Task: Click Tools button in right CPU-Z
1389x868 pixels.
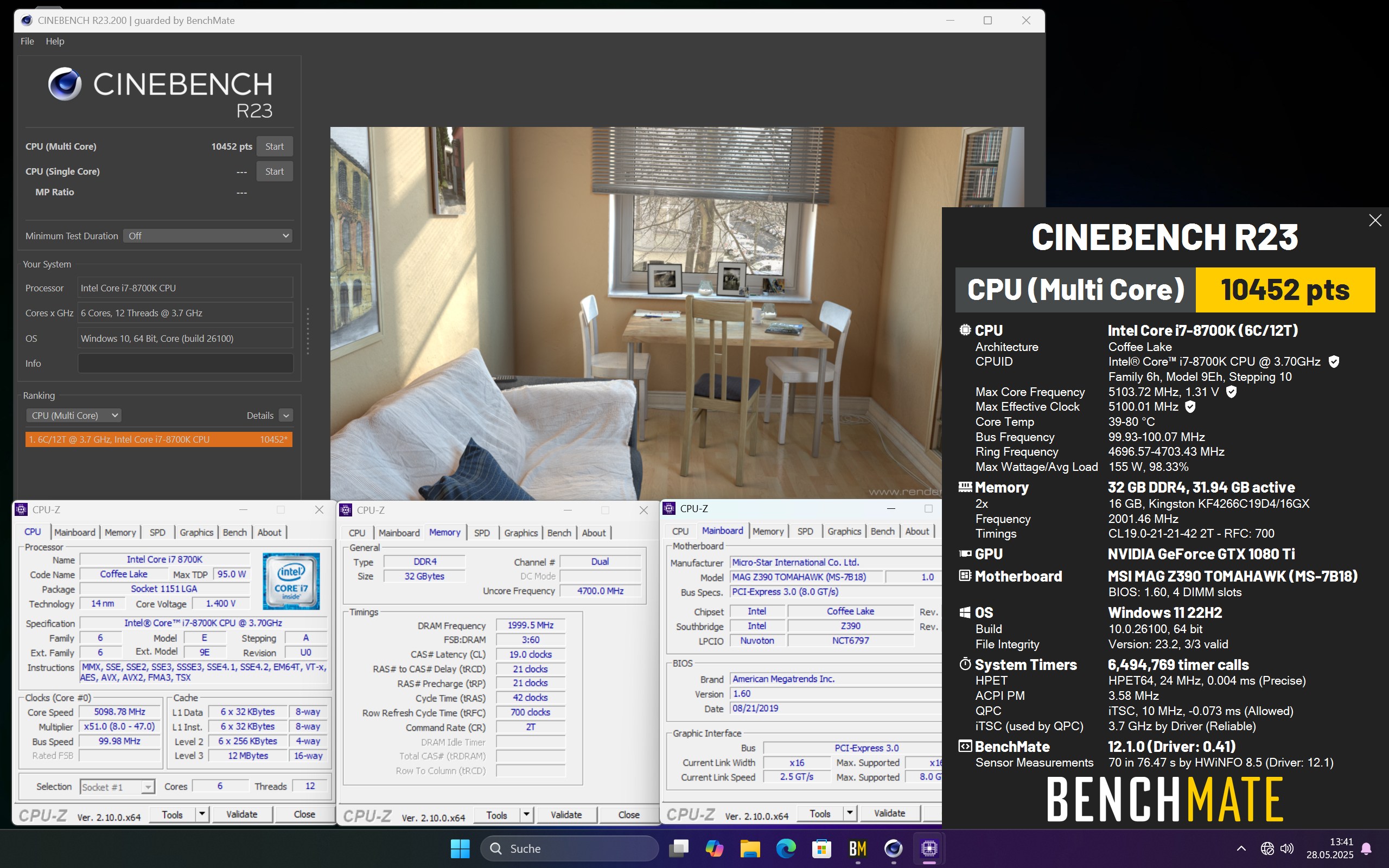Action: pyautogui.click(x=820, y=813)
